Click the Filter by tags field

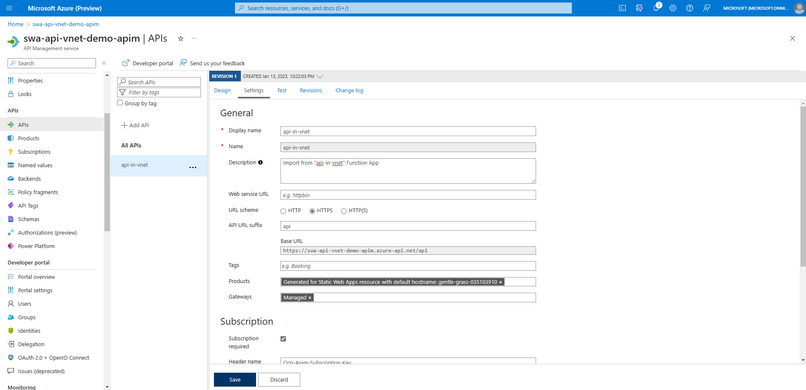(x=159, y=92)
